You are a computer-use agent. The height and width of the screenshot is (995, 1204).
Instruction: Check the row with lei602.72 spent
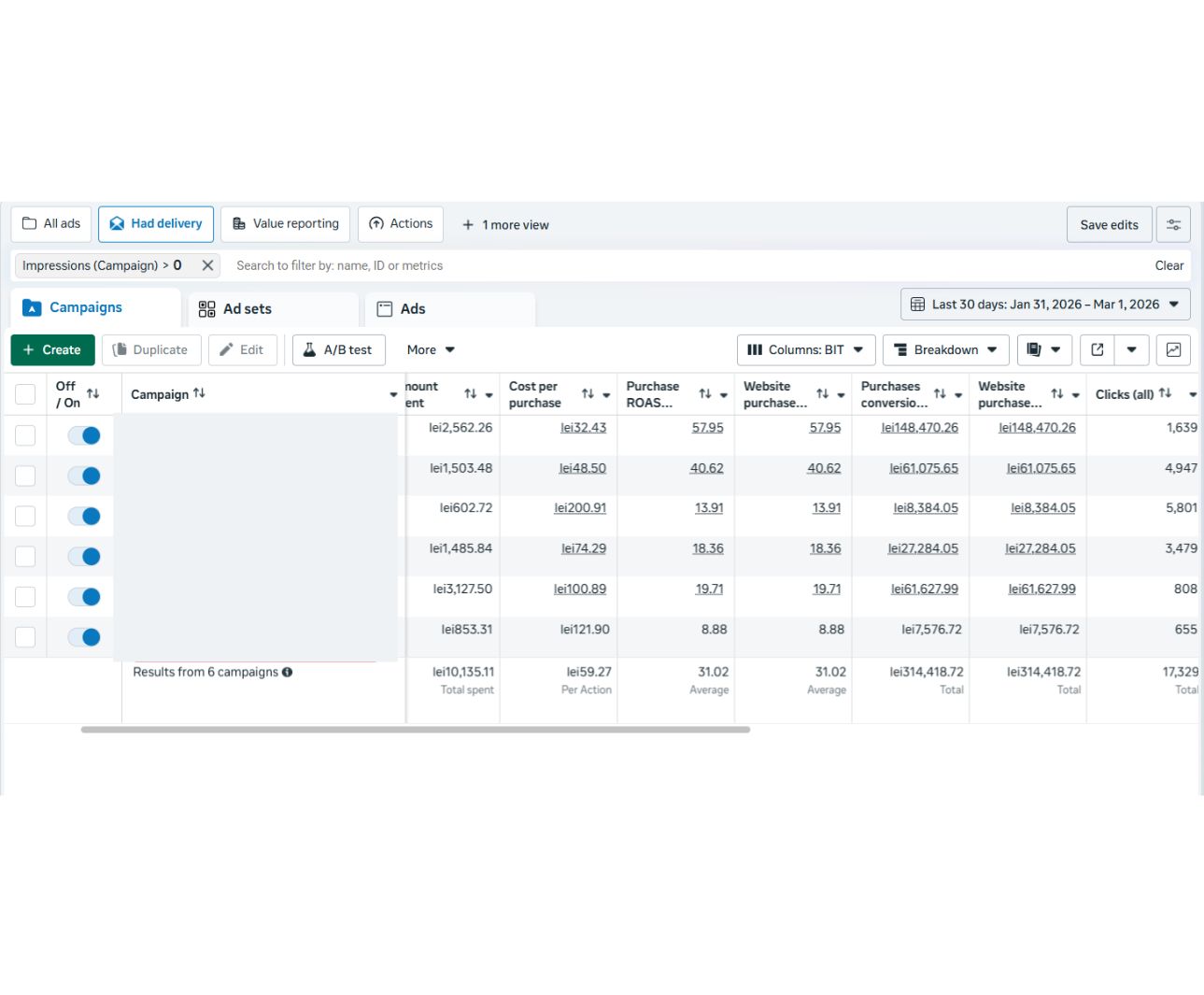click(25, 516)
